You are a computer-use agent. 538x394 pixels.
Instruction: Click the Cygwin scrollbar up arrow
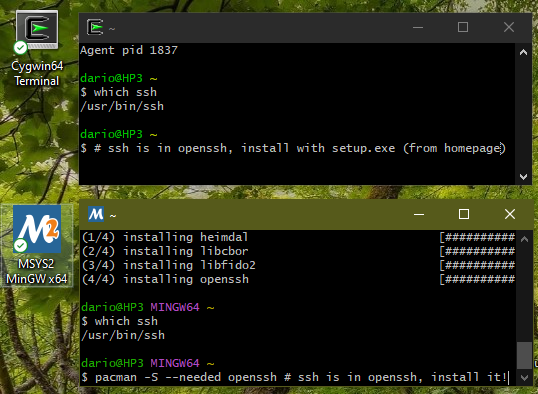pyautogui.click(x=523, y=52)
